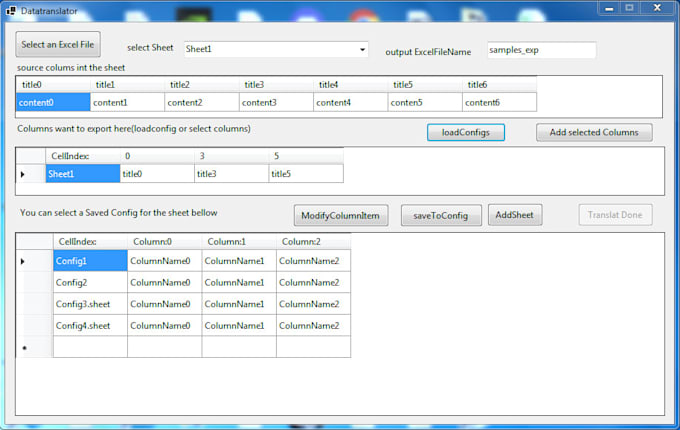Select the Config3.sheet row cell
This screenshot has height=430, width=680.
[x=90, y=304]
